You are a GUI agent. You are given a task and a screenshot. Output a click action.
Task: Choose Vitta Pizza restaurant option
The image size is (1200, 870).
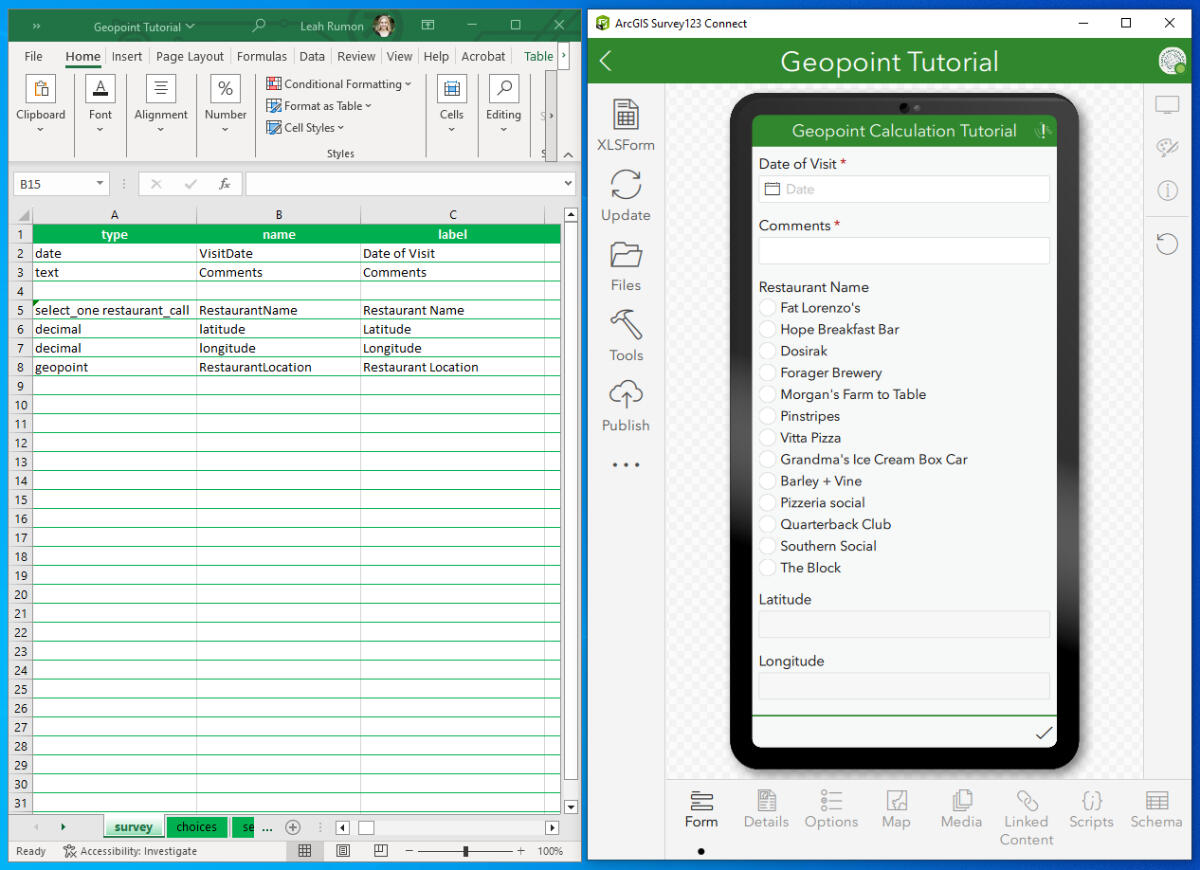[768, 438]
